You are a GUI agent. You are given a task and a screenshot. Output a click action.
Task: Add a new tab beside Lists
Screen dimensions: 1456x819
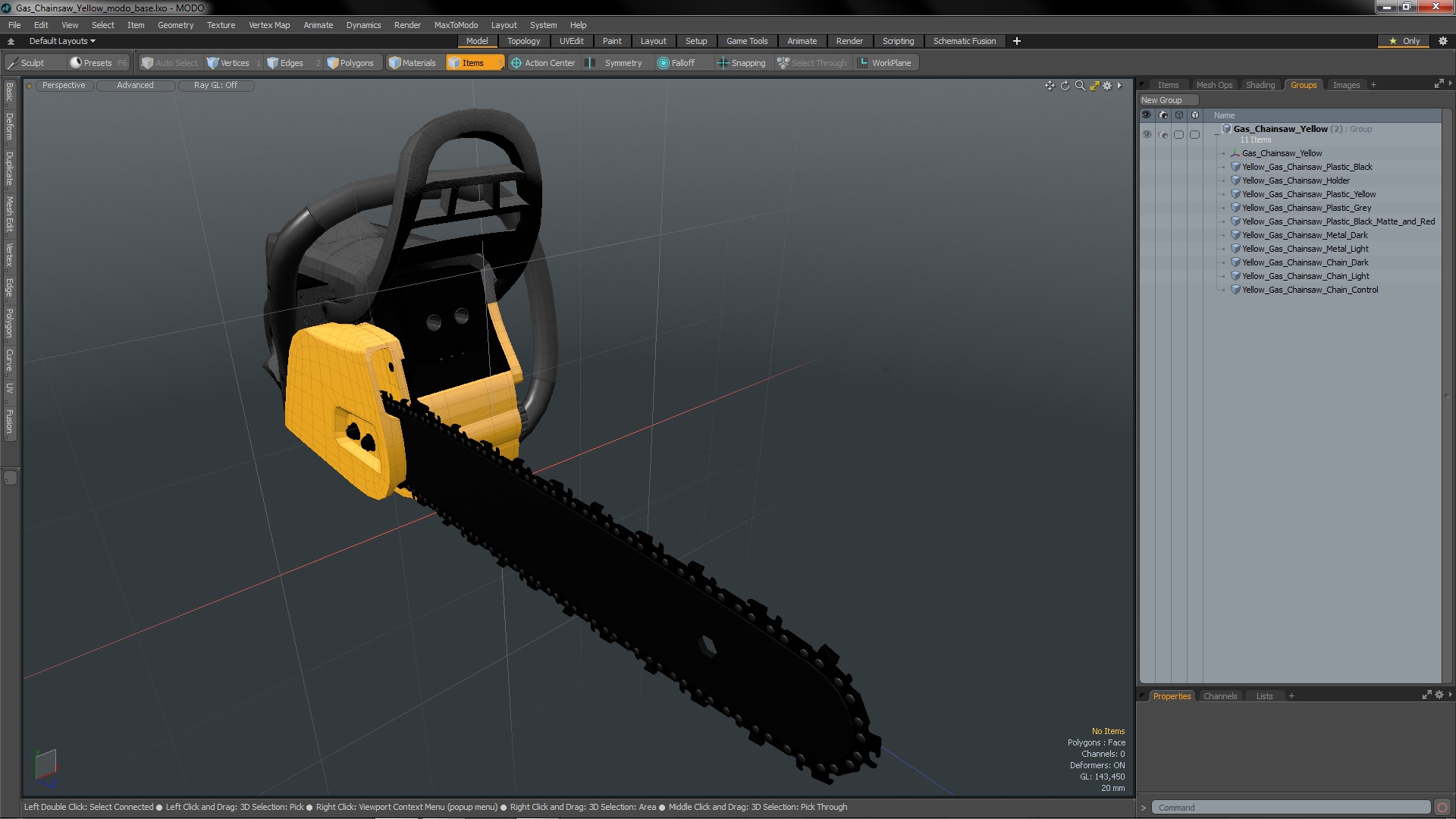[1291, 696]
